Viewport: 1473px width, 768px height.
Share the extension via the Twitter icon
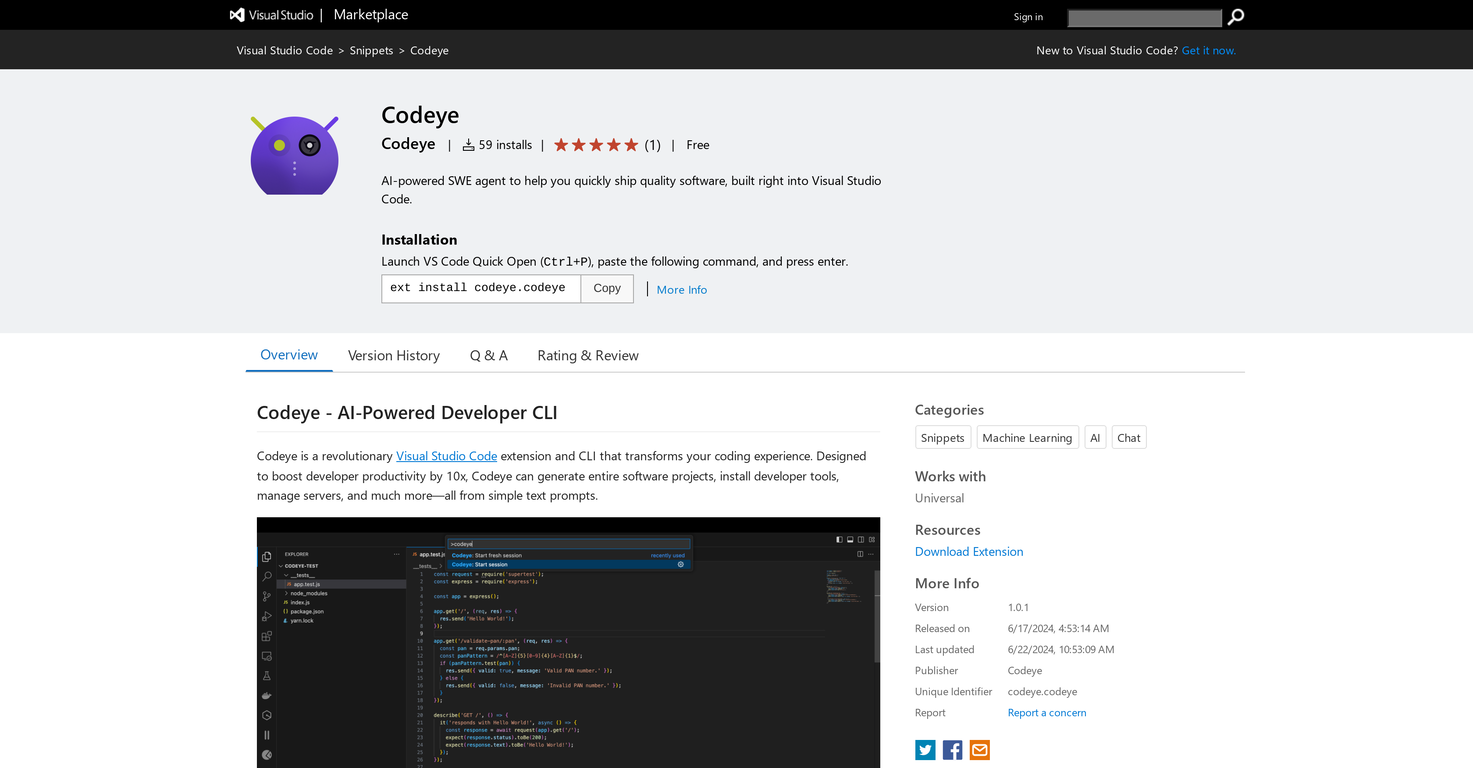924,749
